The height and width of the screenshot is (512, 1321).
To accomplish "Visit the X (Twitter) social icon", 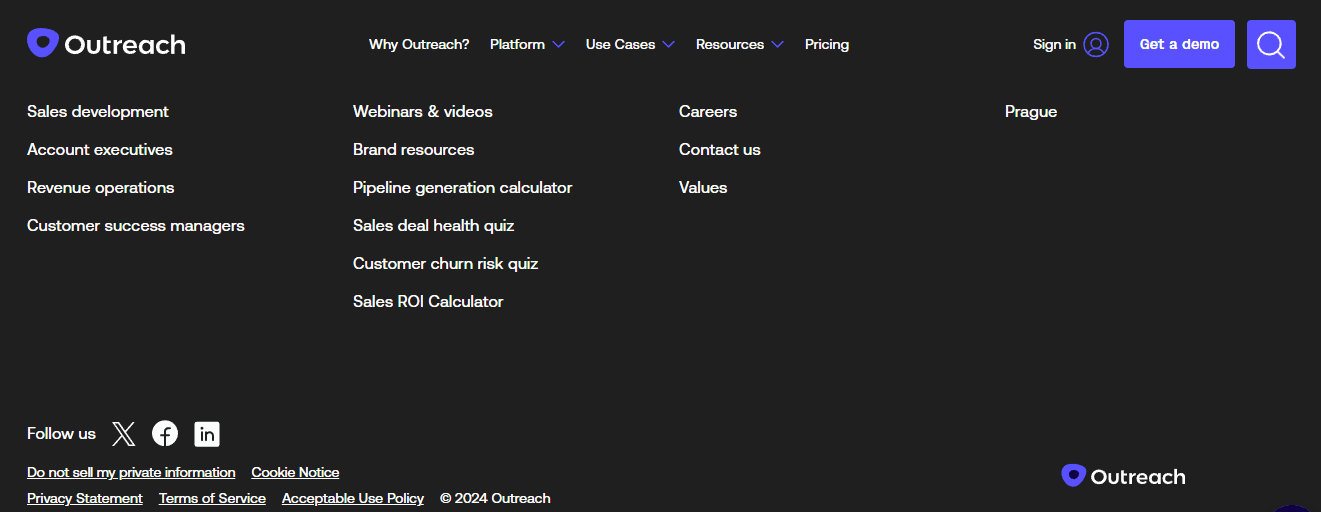I will point(123,433).
